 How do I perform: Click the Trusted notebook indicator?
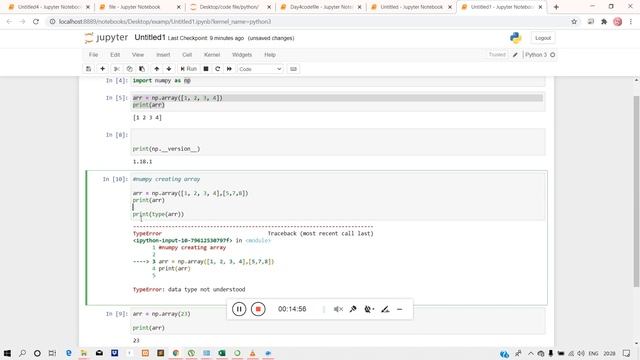point(497,55)
